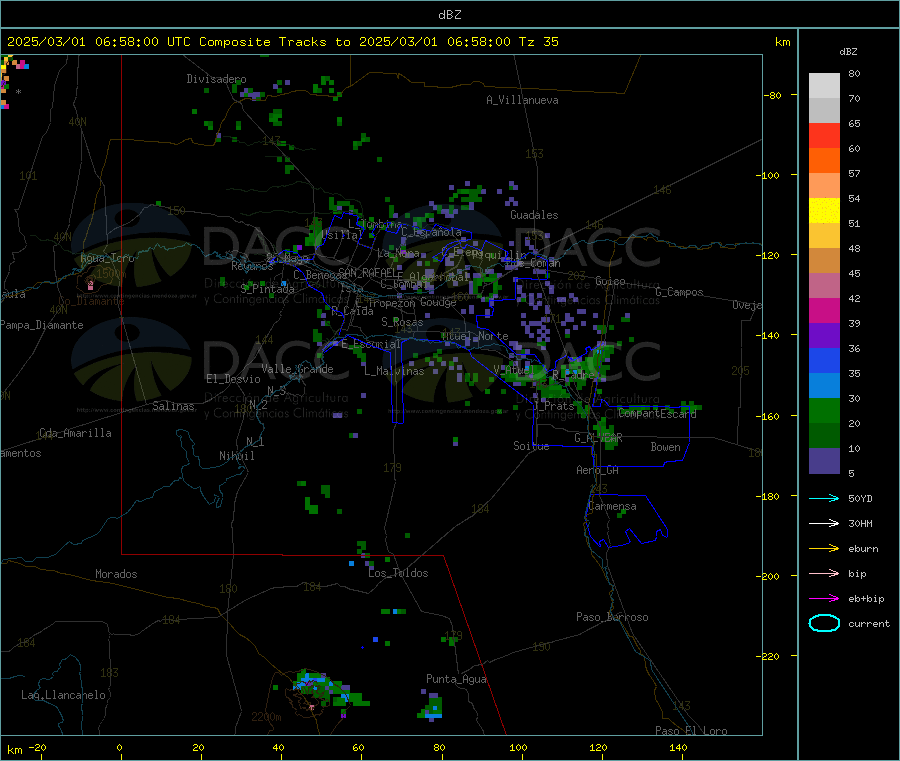The height and width of the screenshot is (761, 900).
Task: Click the yellow eburn arrow legend icon
Action: click(824, 549)
